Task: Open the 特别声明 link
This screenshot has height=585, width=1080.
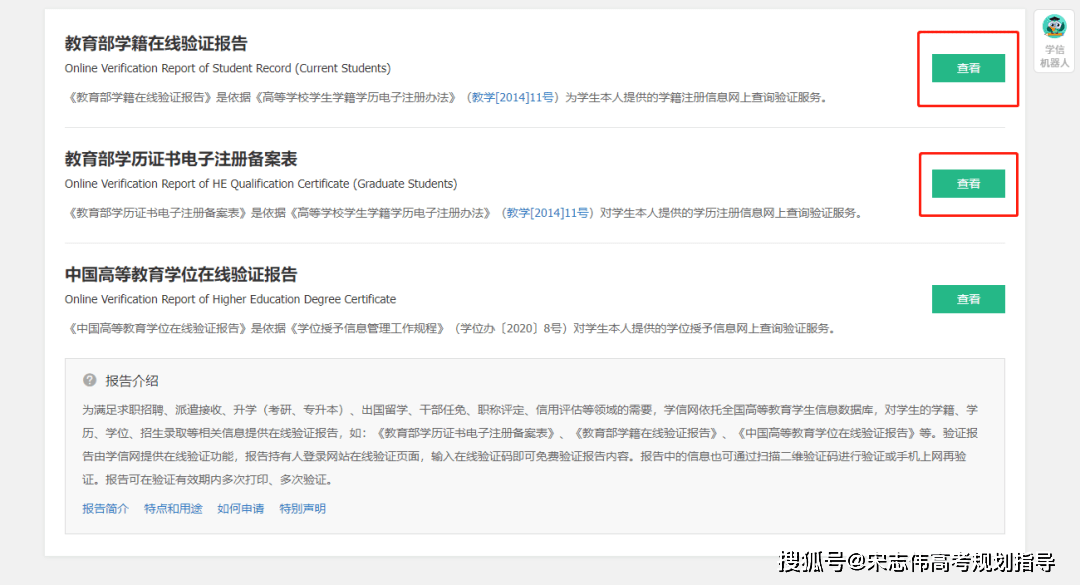Action: click(302, 509)
